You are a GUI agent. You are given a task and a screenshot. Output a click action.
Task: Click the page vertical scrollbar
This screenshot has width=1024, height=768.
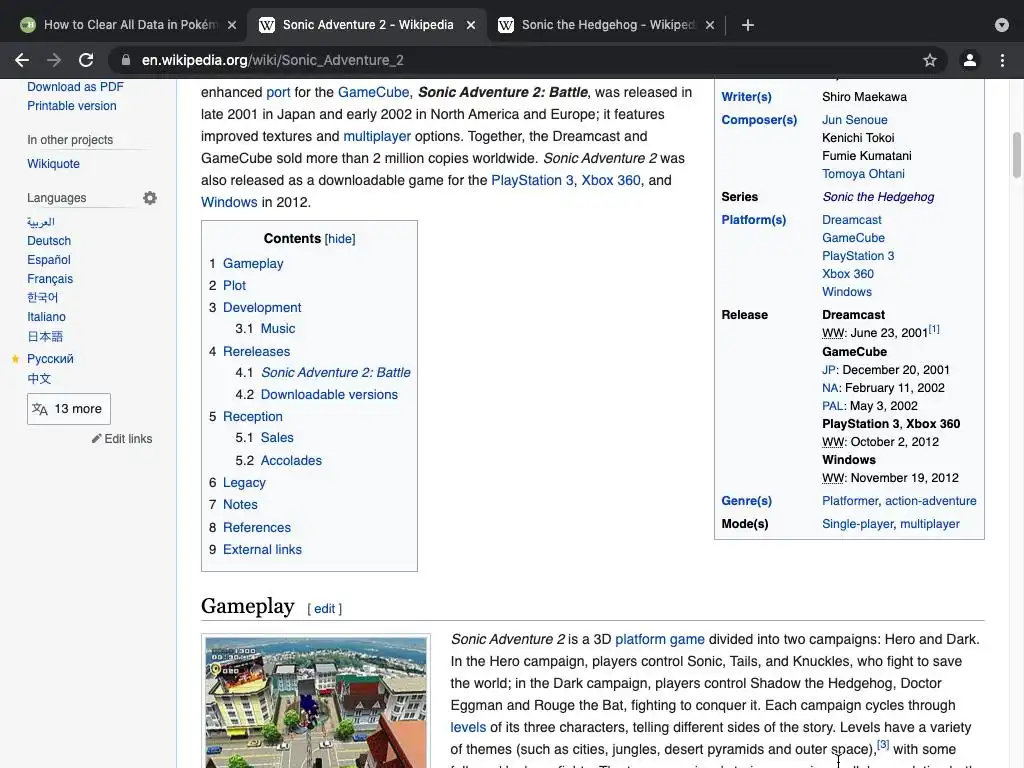(x=1016, y=155)
